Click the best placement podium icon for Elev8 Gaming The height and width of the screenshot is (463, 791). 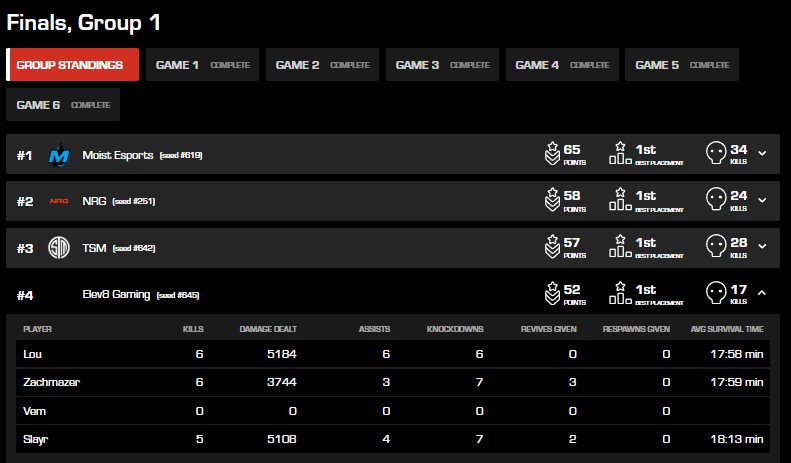(620, 294)
